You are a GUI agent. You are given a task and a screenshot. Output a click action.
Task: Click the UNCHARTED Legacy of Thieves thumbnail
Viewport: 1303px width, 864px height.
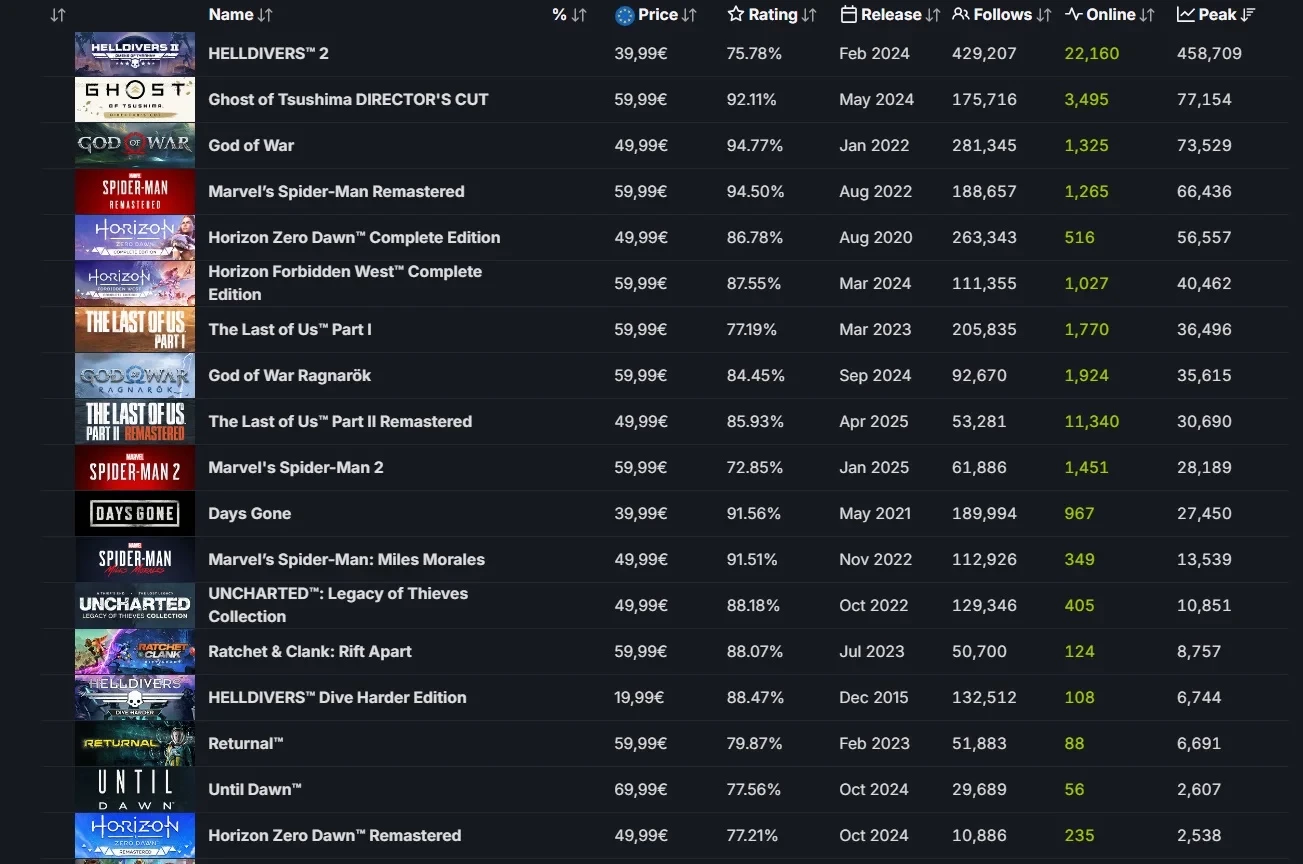pos(134,606)
